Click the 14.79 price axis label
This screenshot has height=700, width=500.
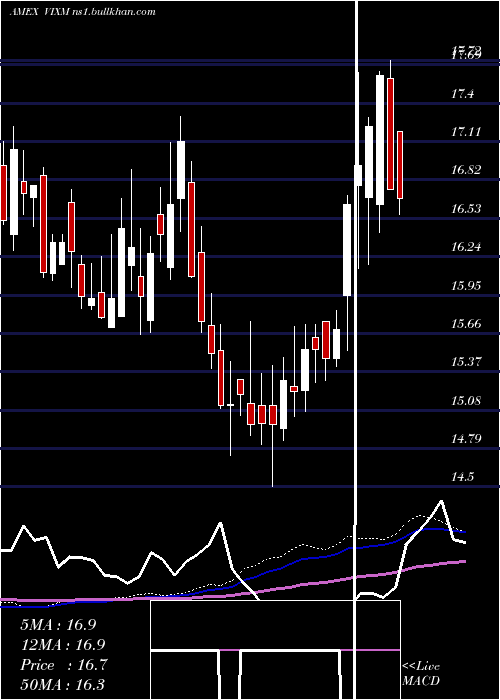pos(466,438)
